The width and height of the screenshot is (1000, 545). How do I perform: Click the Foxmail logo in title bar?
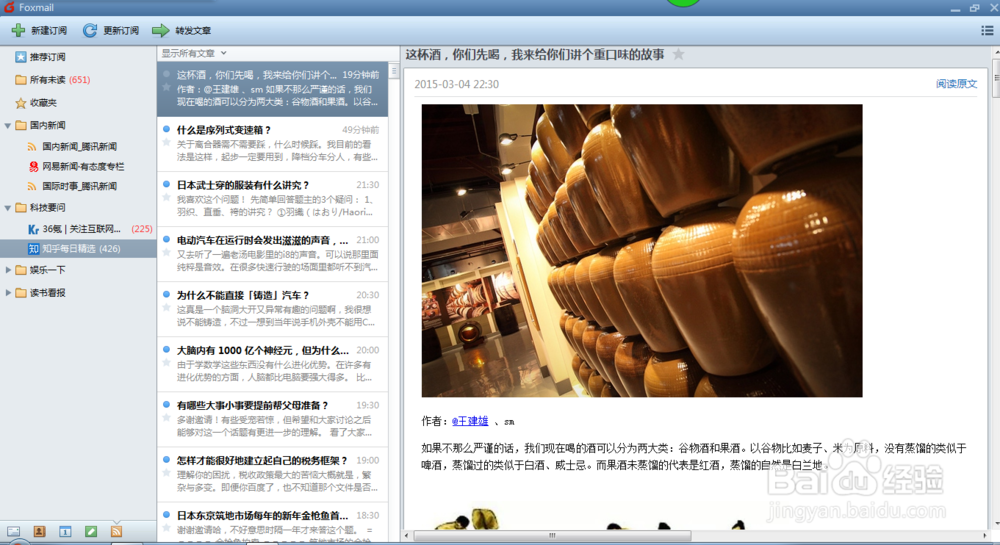pyautogui.click(x=9, y=7)
